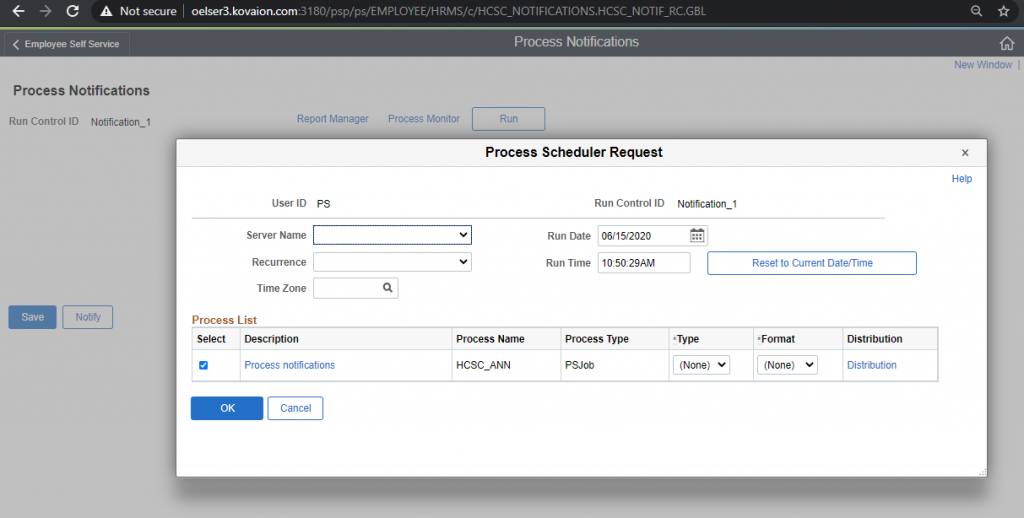Click Reset to Current Date/Time
This screenshot has width=1024, height=518.
[x=812, y=263]
